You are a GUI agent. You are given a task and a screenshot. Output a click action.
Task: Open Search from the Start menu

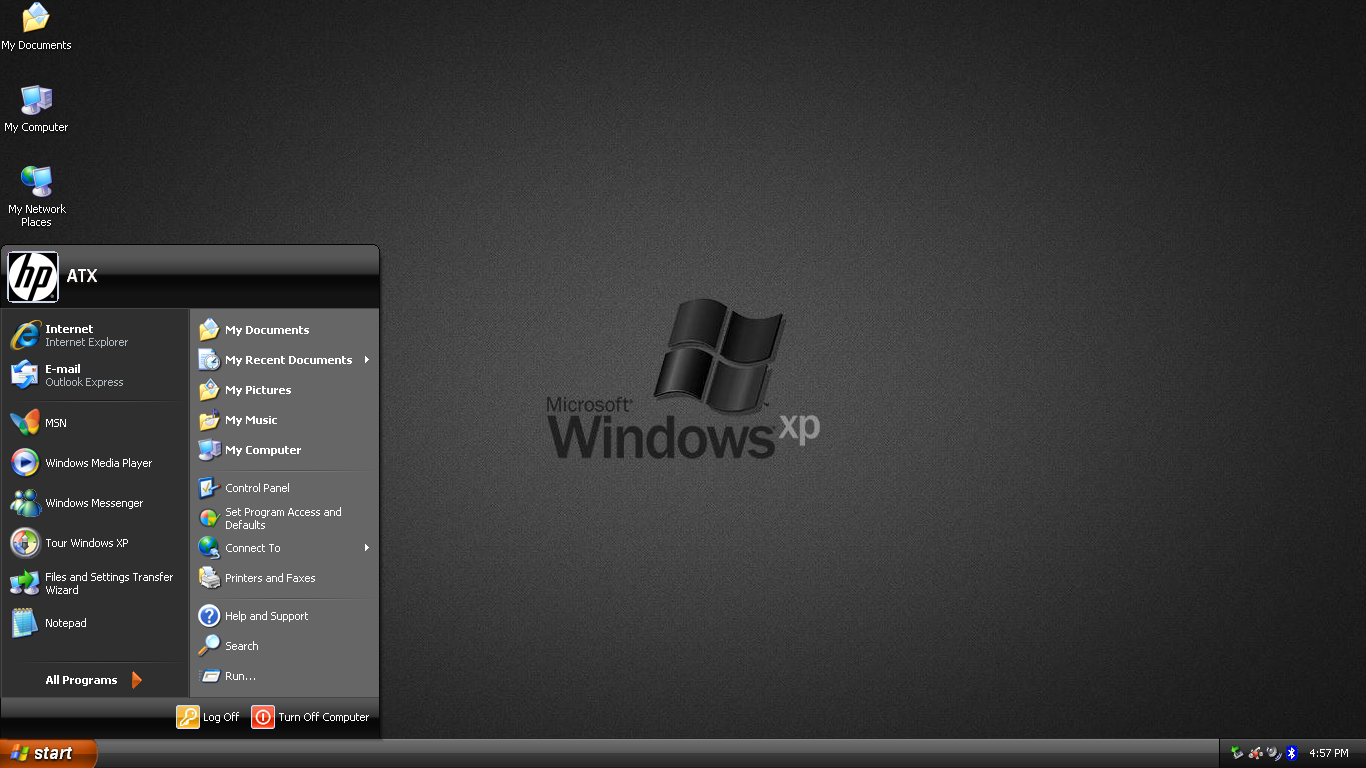coord(284,646)
